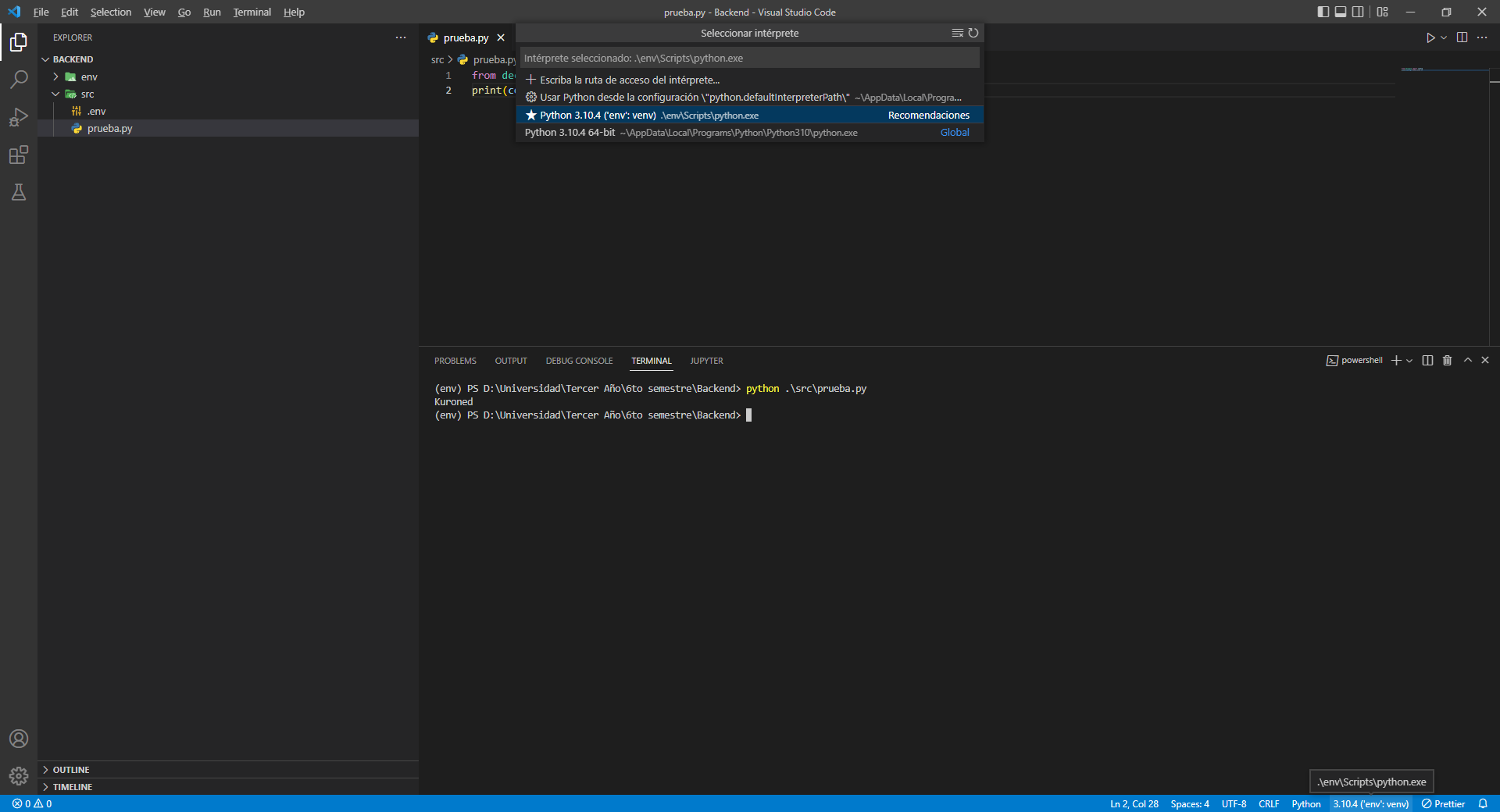Image resolution: width=1500 pixels, height=812 pixels.
Task: Refresh the interpreter list
Action: pyautogui.click(x=973, y=33)
